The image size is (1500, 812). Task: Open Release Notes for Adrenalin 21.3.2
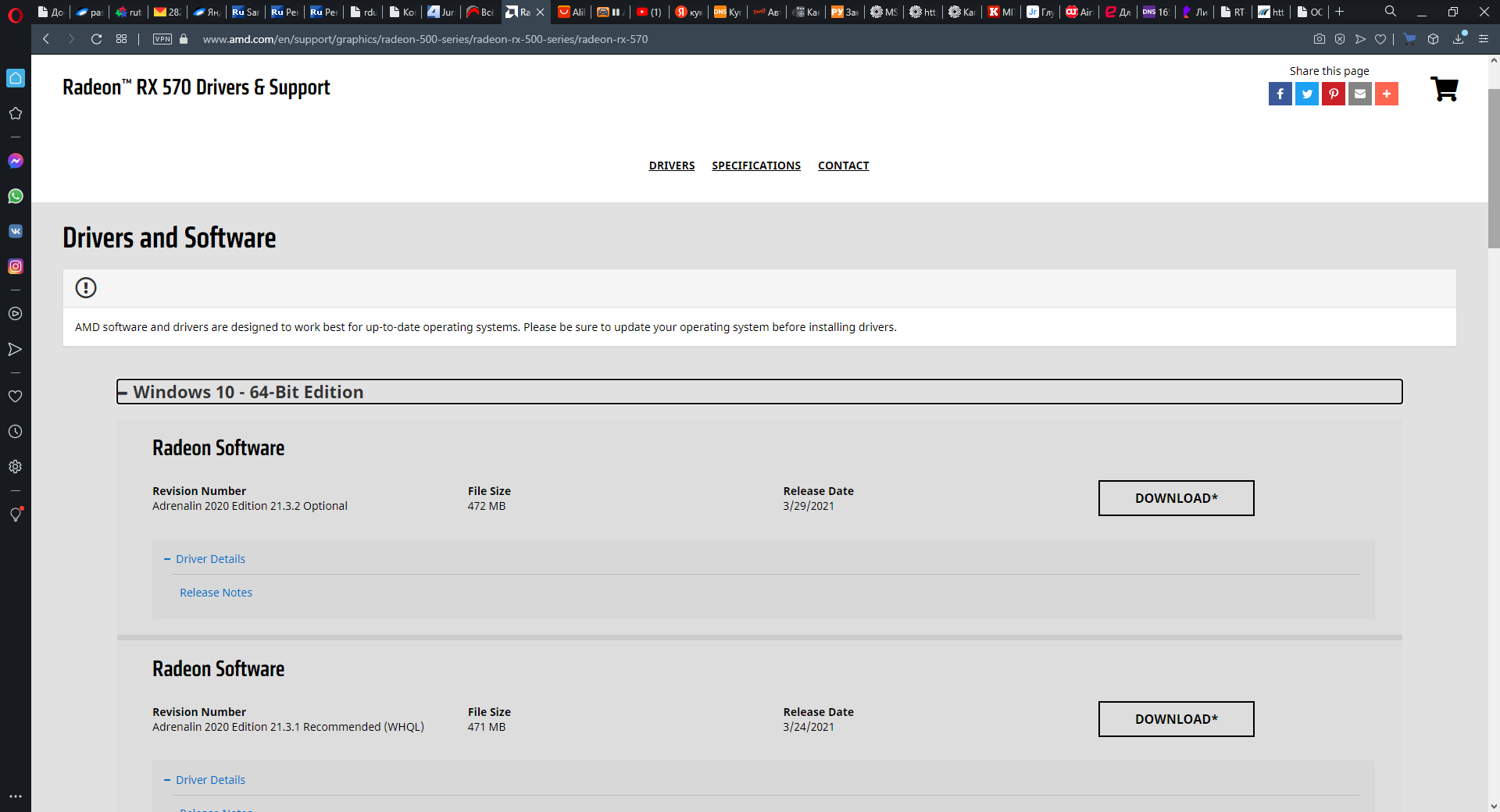click(x=216, y=593)
